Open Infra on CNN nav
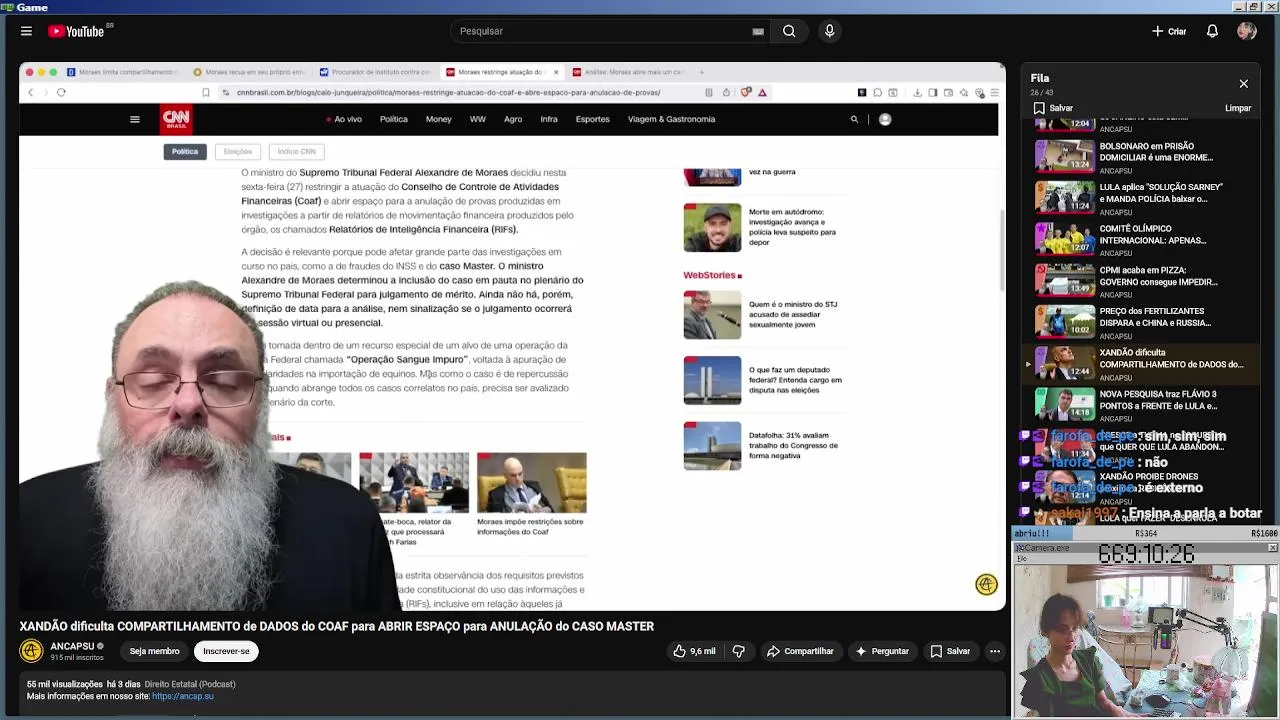Screen dimensions: 1280x720 549,119
